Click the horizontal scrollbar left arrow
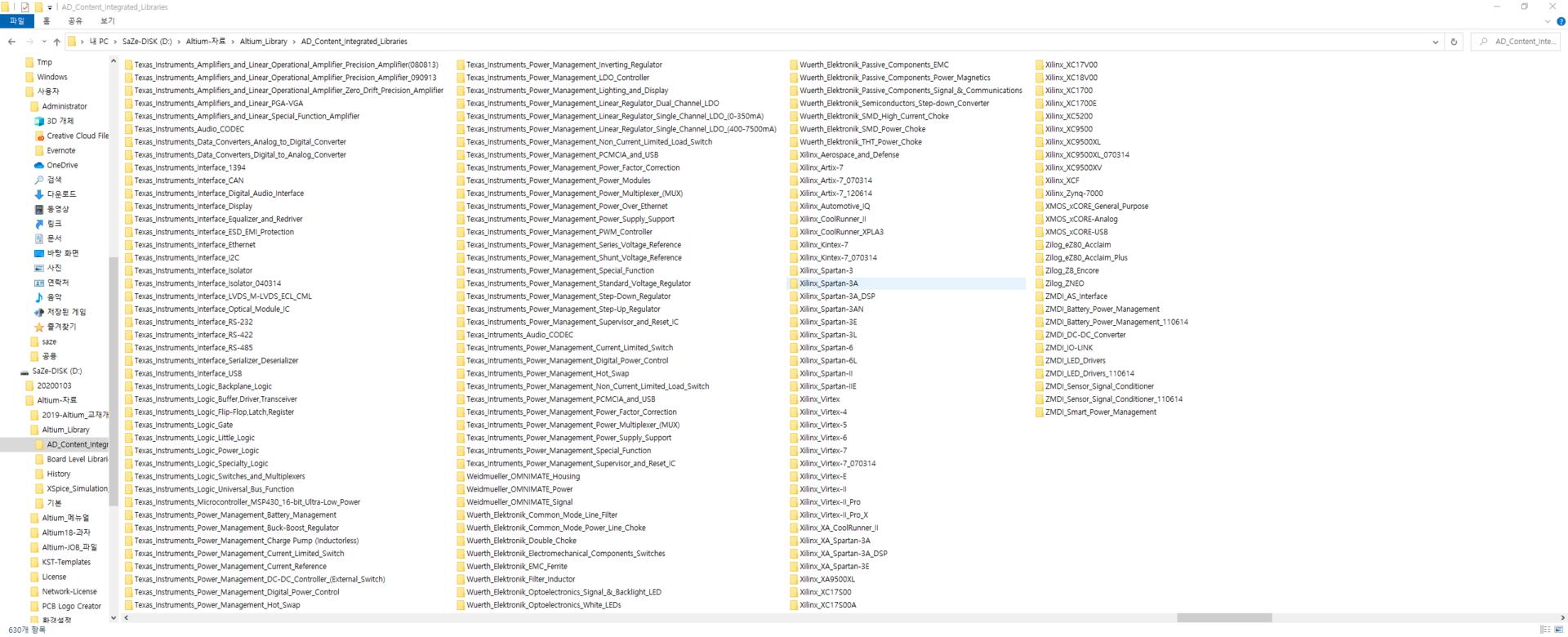The image size is (1568, 637). pos(127,618)
